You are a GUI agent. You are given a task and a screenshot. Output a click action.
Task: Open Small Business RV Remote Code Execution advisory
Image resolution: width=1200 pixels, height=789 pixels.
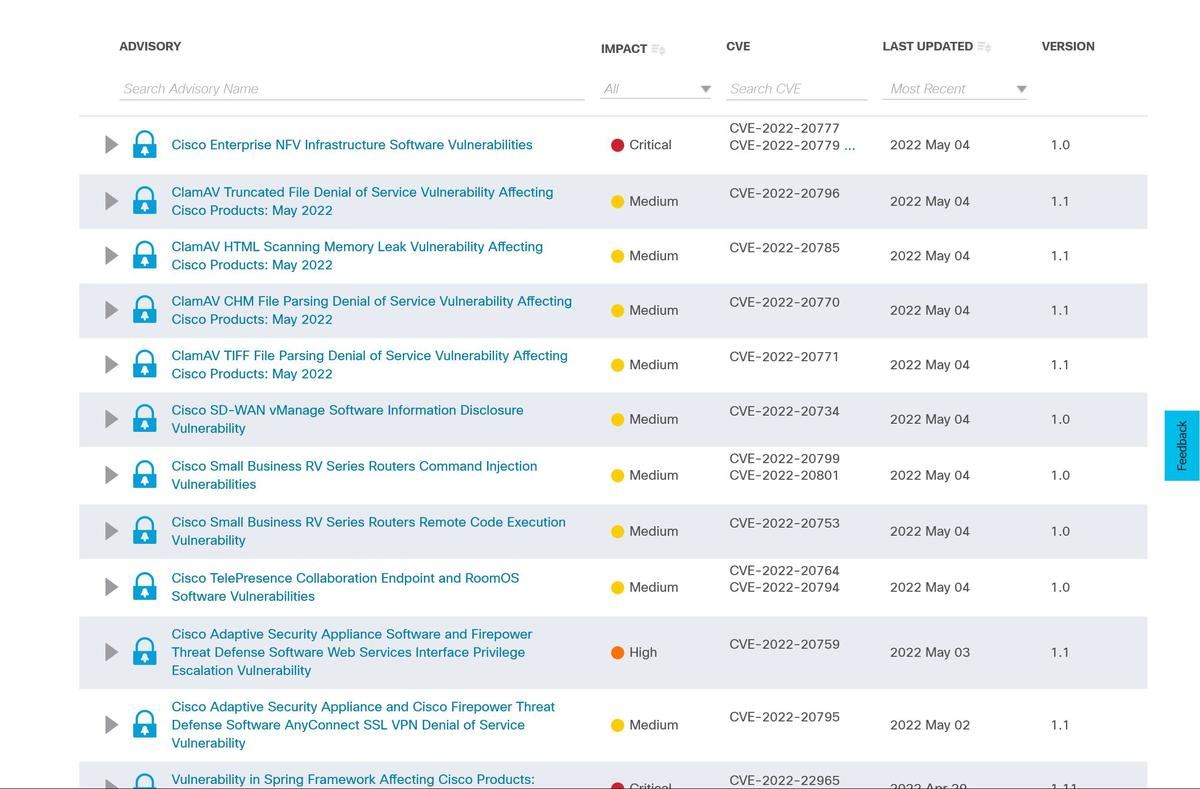[368, 531]
